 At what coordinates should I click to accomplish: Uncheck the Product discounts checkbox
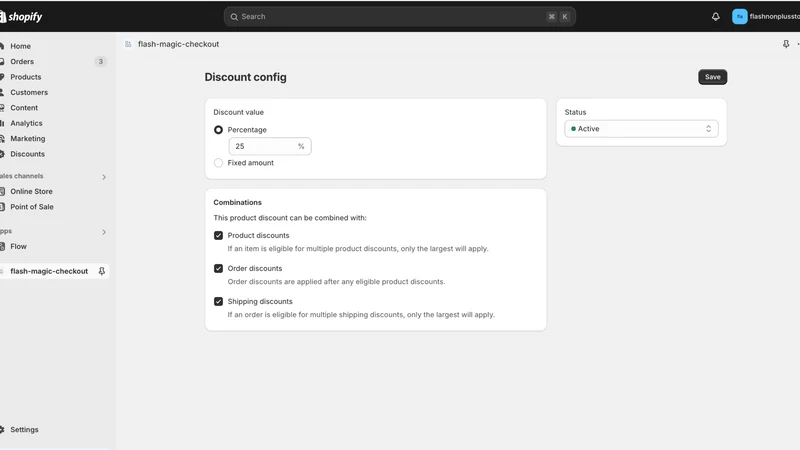tap(218, 235)
